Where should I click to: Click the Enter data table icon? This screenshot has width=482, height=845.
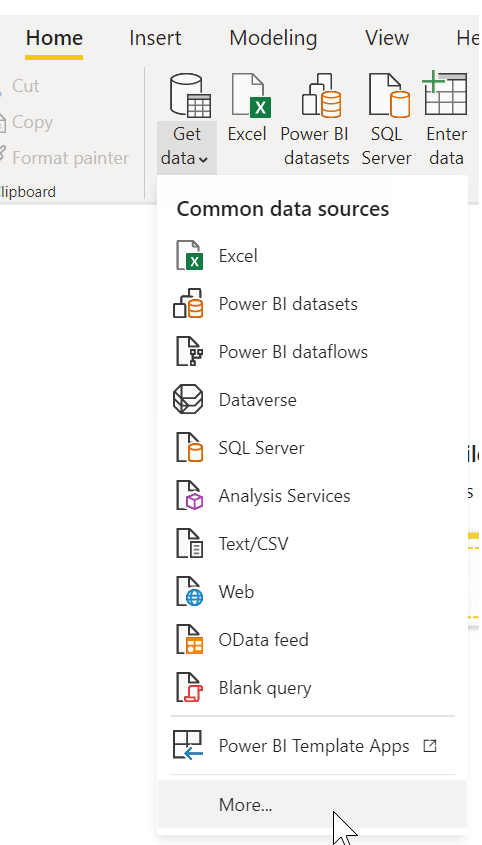click(445, 94)
